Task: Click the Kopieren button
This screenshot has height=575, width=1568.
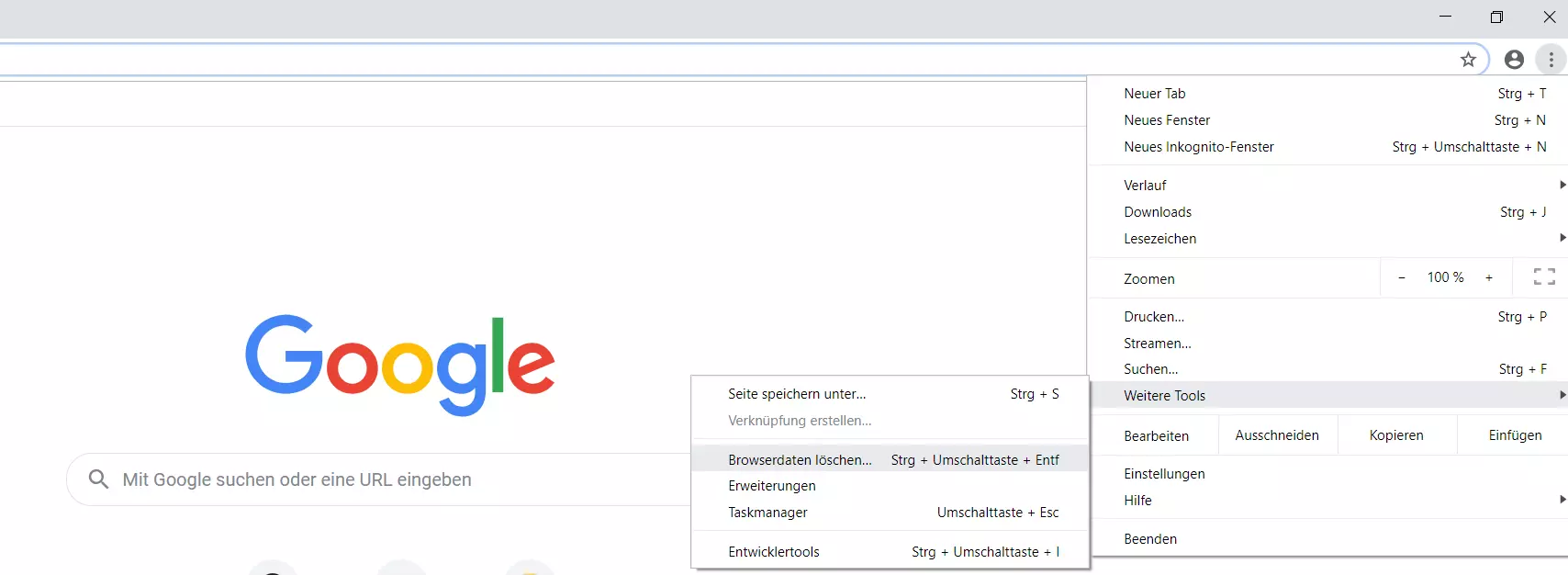Action: tap(1396, 435)
